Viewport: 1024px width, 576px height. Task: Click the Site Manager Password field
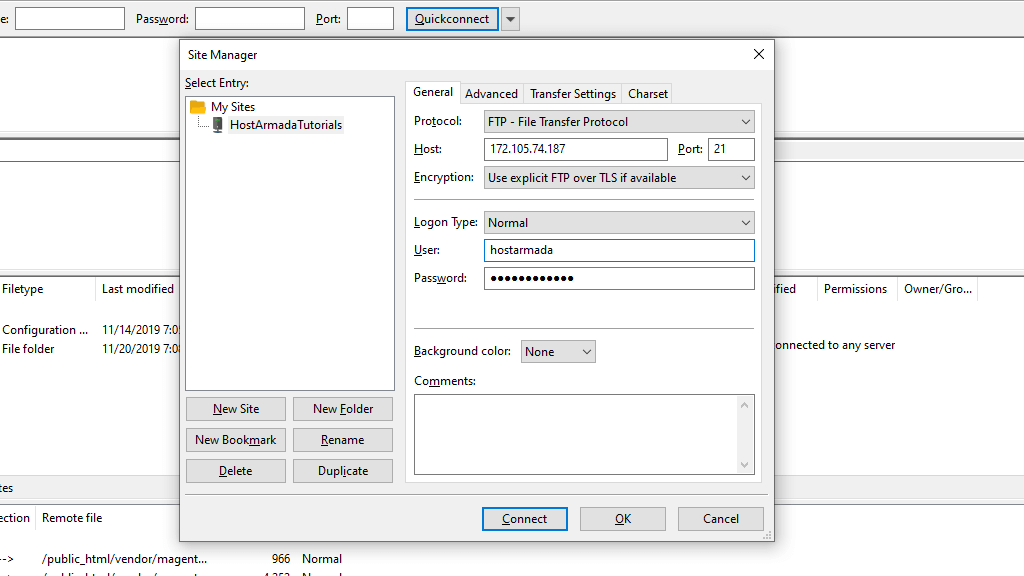tap(619, 278)
